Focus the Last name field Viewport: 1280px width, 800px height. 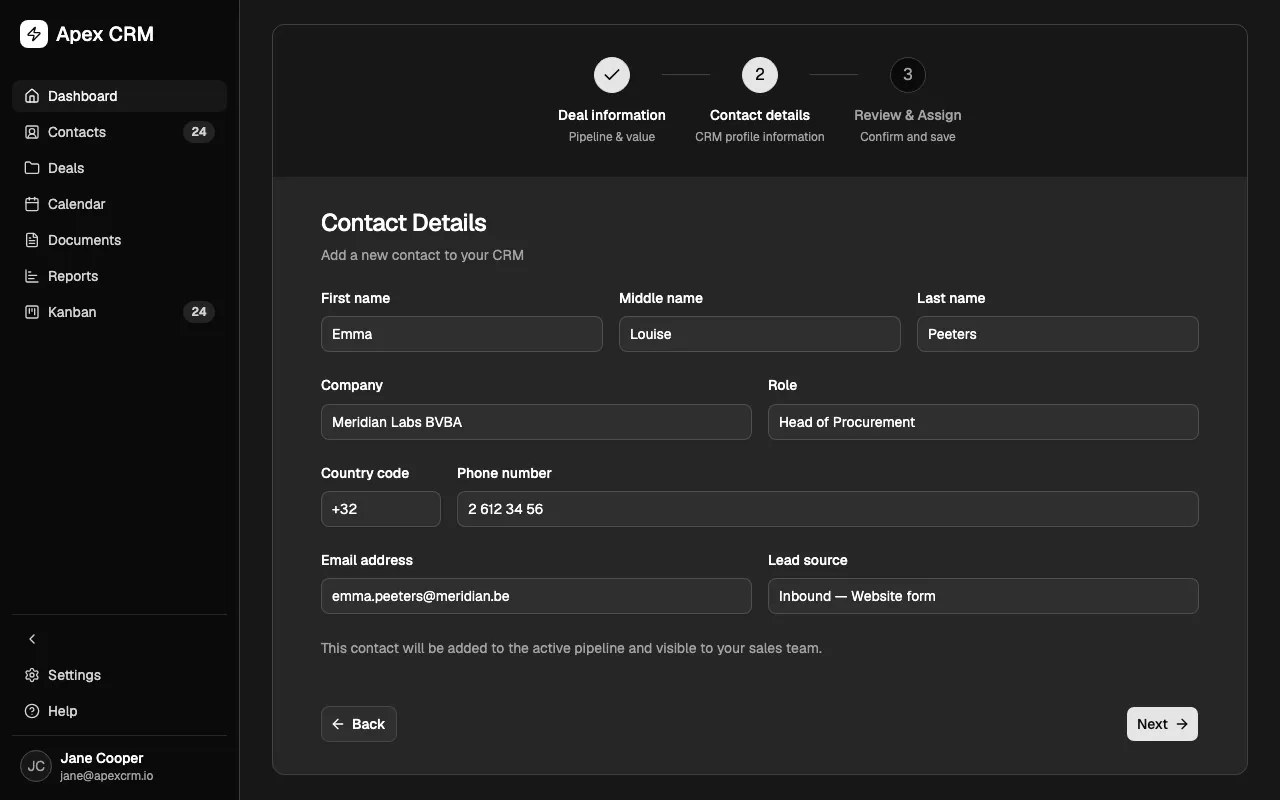[x=1058, y=334]
